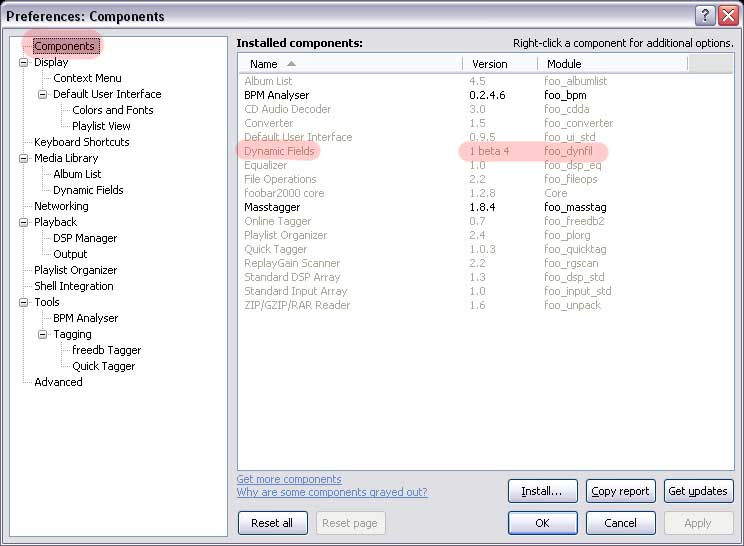Select Tools in the tree
This screenshot has height=546, width=744.
pos(46,302)
